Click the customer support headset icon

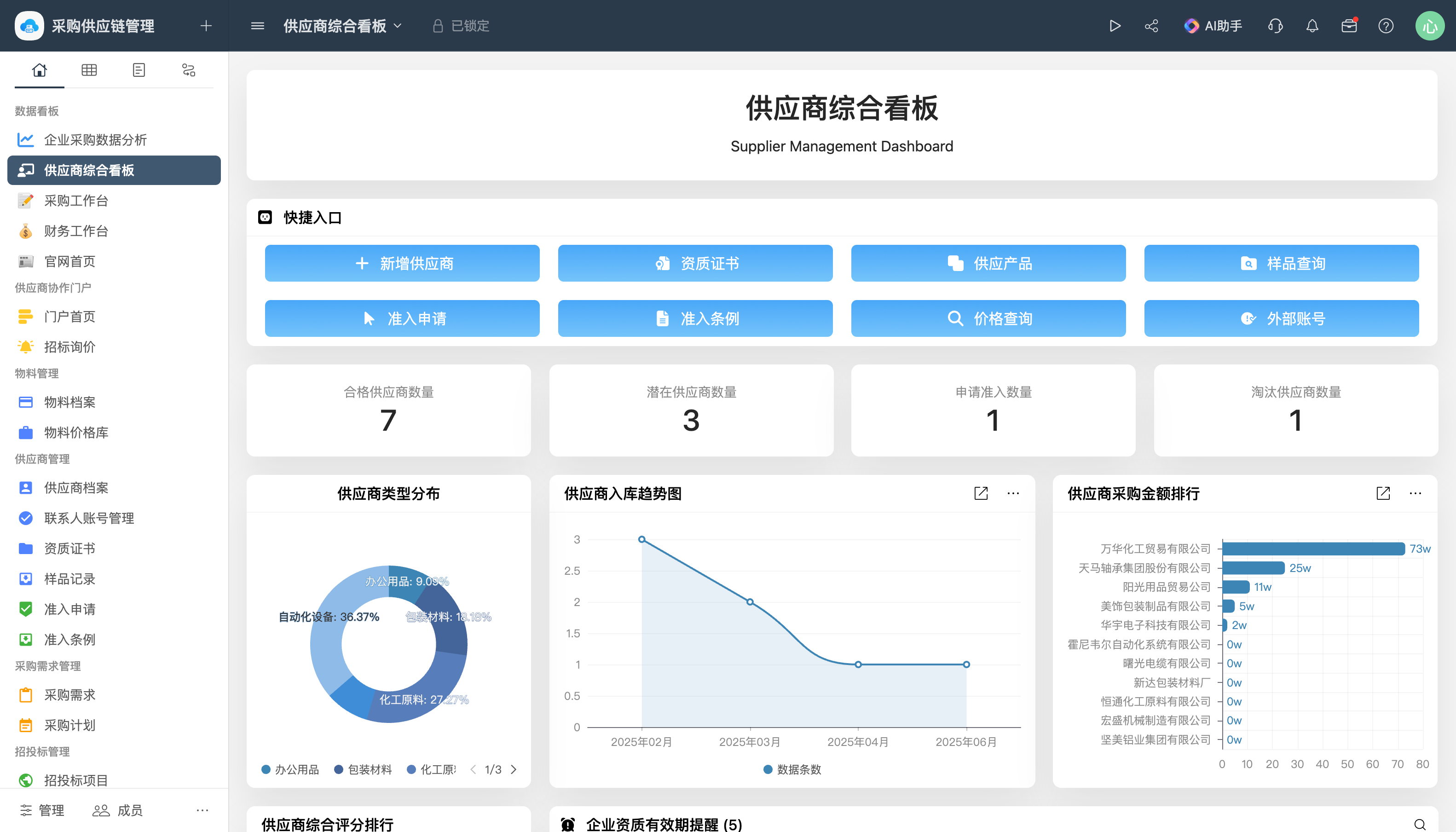(1275, 26)
